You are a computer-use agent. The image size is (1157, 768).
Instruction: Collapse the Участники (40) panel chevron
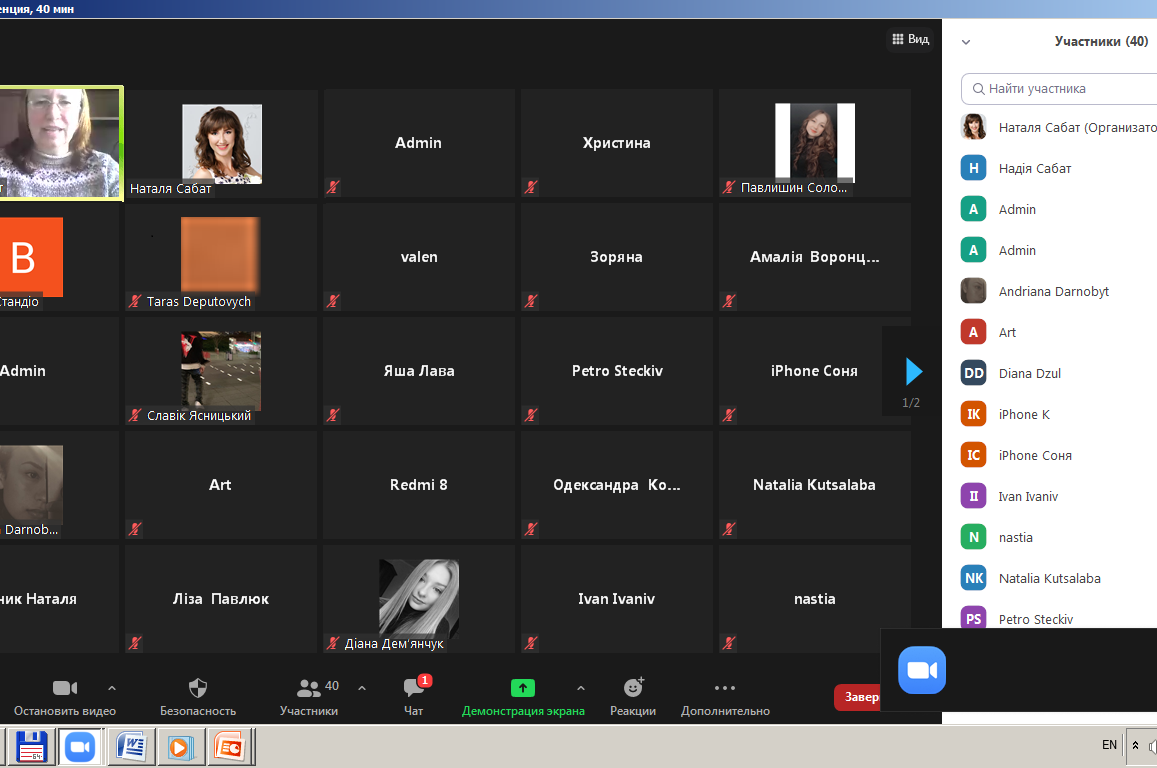(x=966, y=42)
